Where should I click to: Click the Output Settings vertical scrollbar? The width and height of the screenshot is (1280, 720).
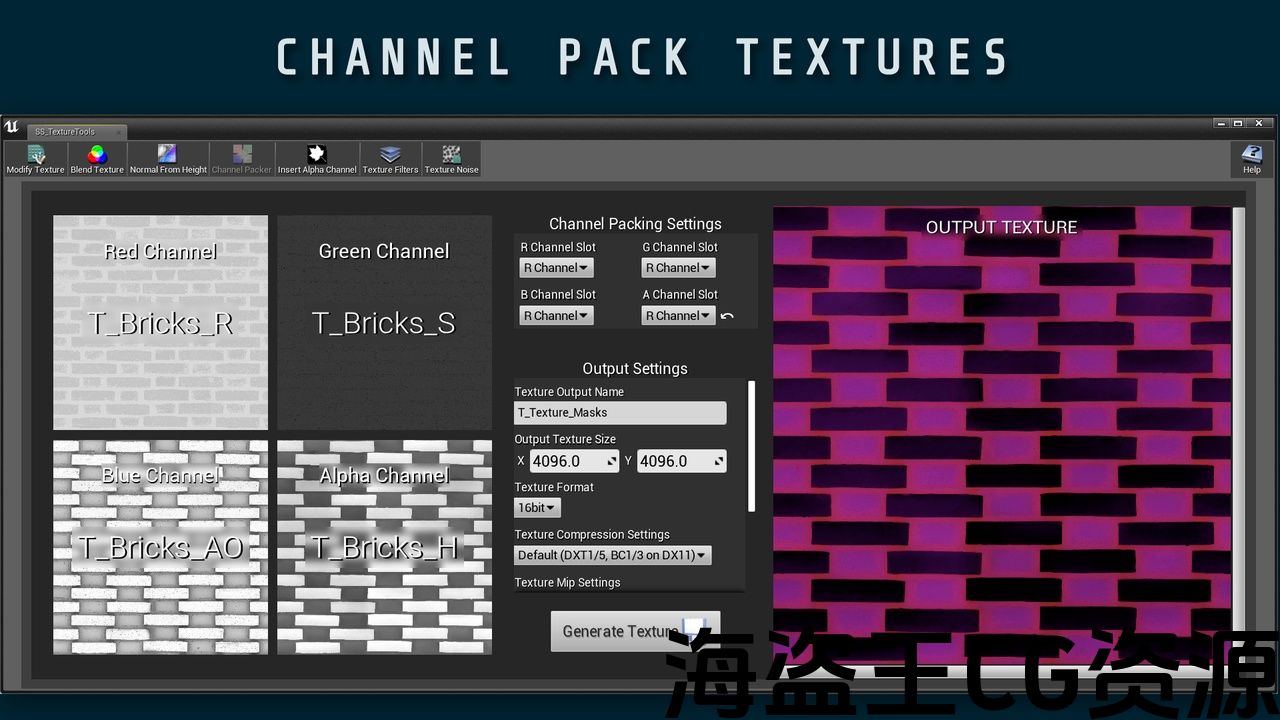[751, 445]
